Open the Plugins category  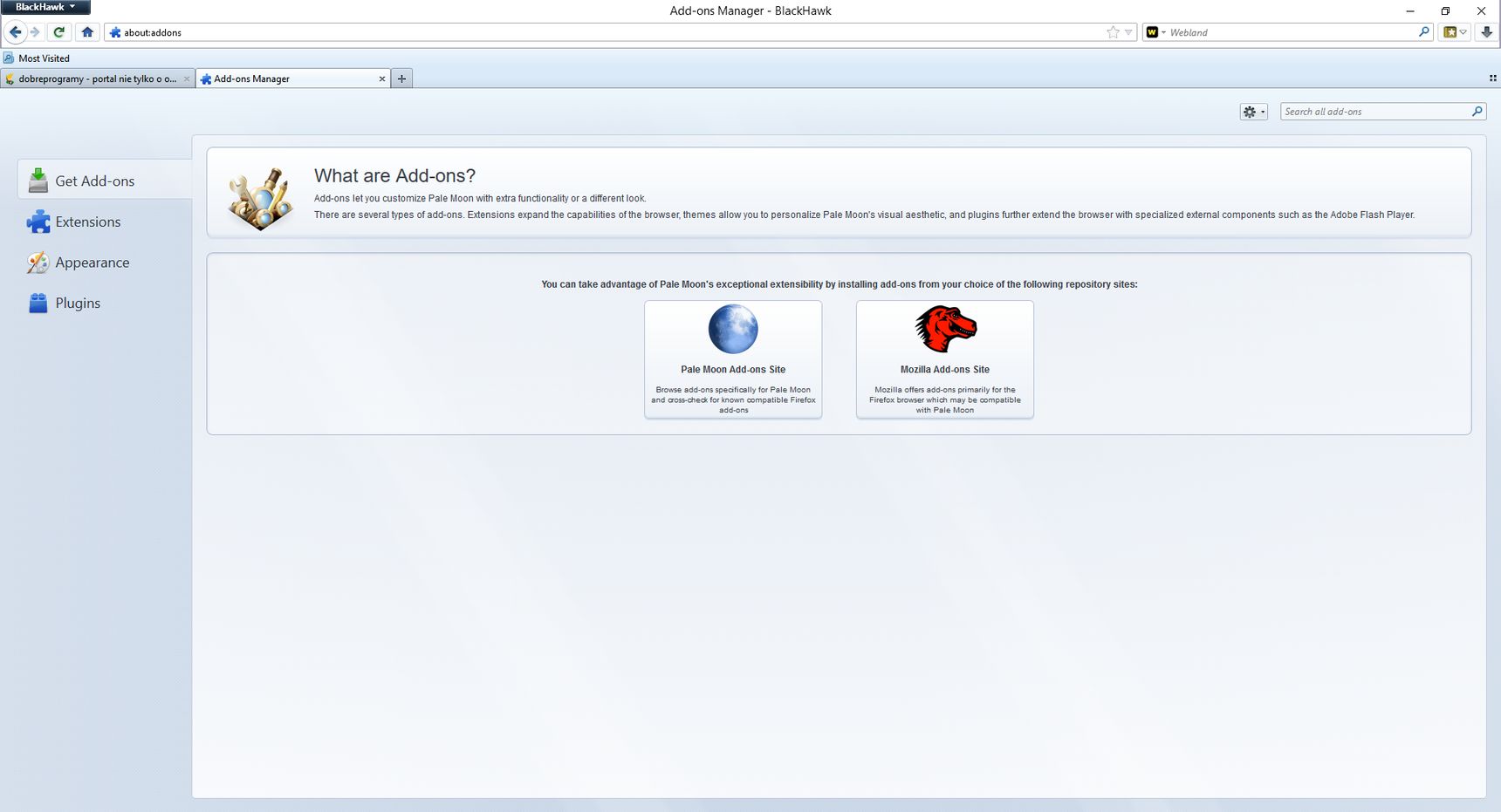[x=105, y=304]
